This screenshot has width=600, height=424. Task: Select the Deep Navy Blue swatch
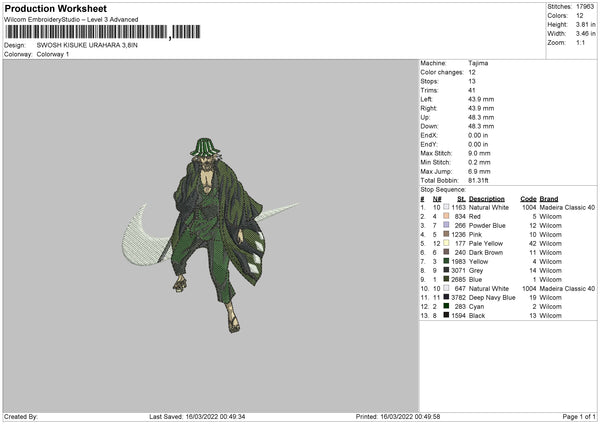(x=446, y=297)
